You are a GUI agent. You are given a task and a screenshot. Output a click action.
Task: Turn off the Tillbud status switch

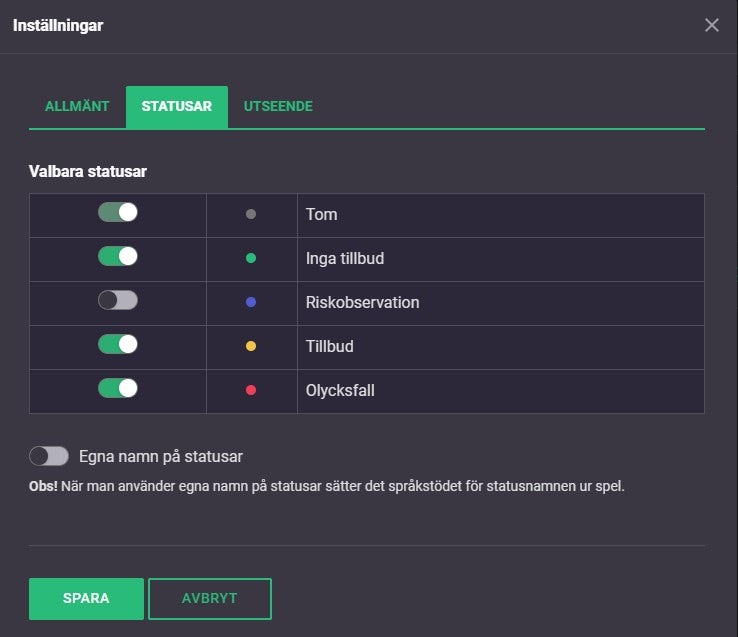point(118,345)
